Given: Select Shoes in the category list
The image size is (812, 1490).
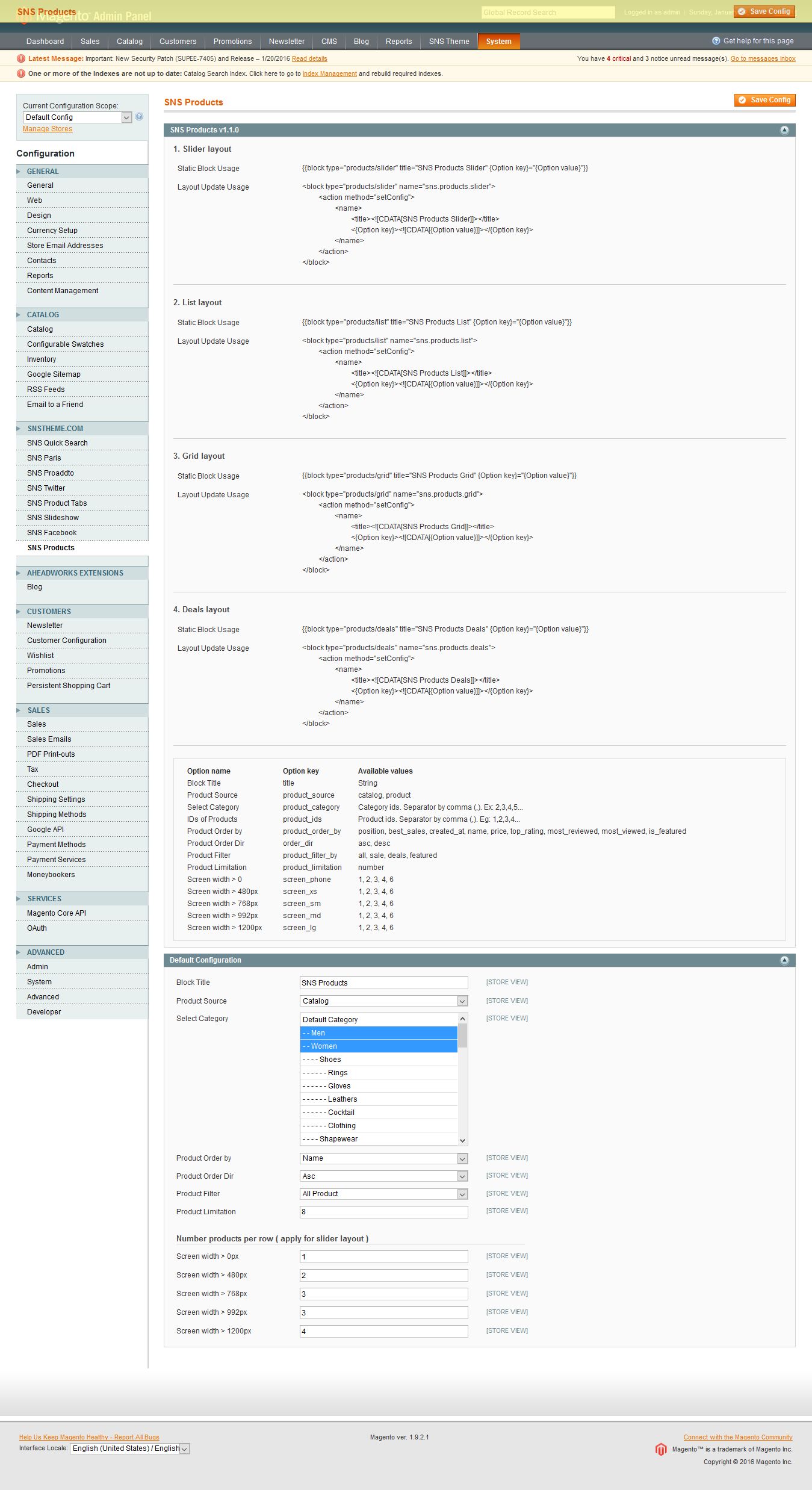Looking at the screenshot, I should click(x=379, y=1060).
